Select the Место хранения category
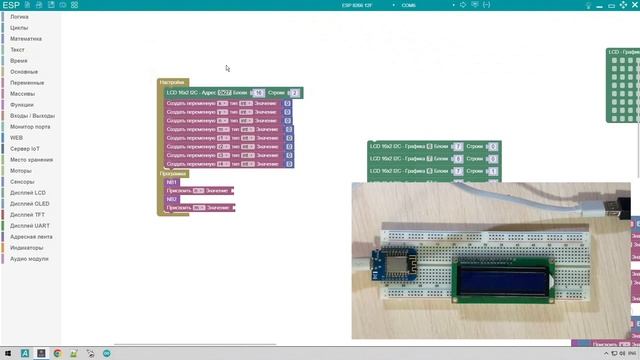 (x=31, y=160)
